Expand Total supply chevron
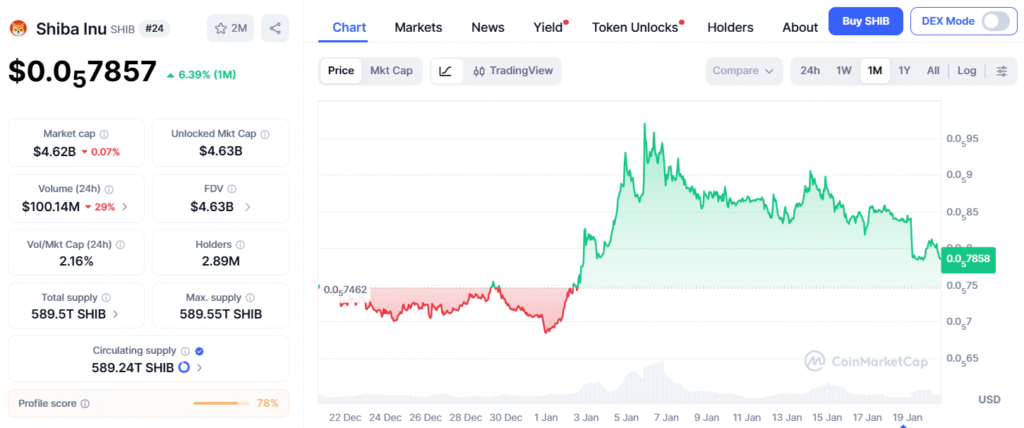1024x428 pixels. pos(116,313)
